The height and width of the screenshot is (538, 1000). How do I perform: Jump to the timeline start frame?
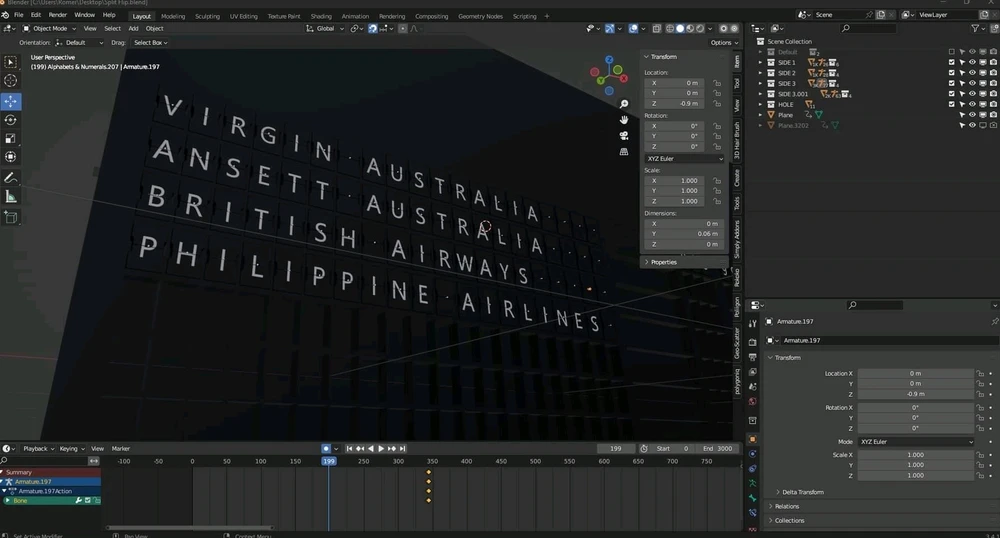[x=349, y=449]
